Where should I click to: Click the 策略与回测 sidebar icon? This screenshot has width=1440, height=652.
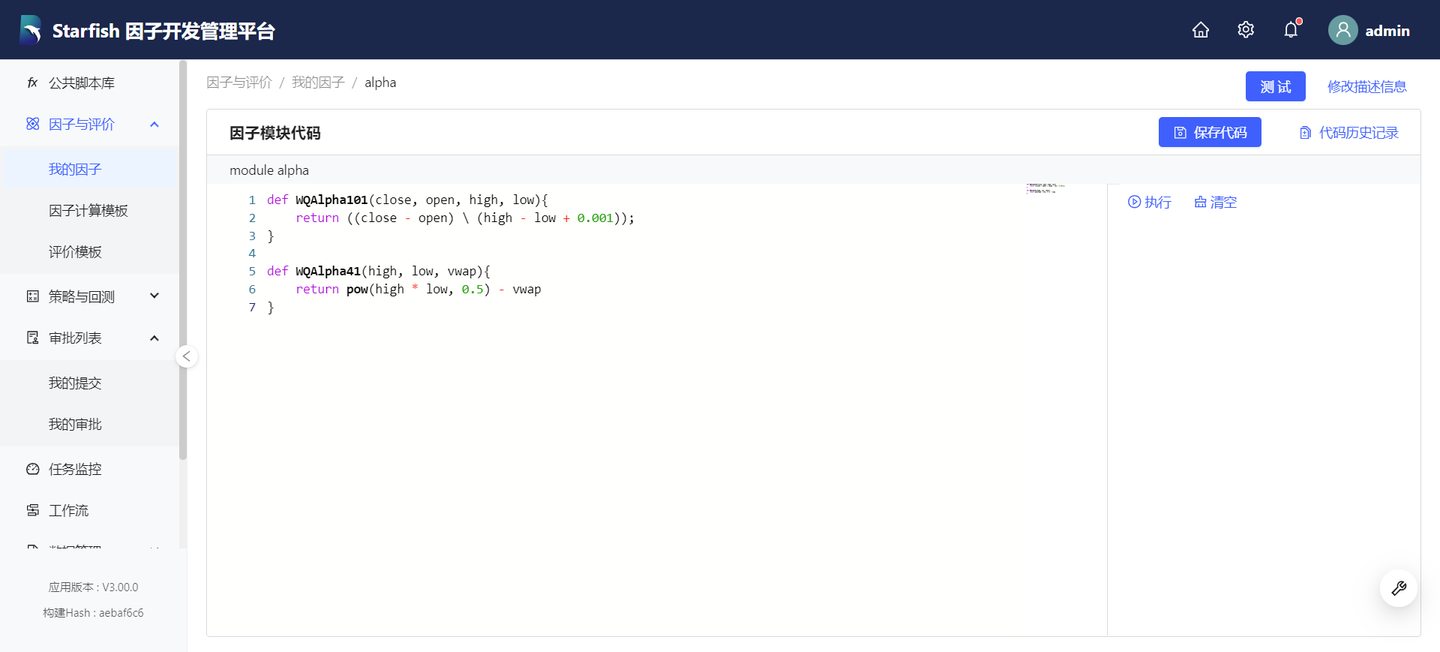point(32,296)
